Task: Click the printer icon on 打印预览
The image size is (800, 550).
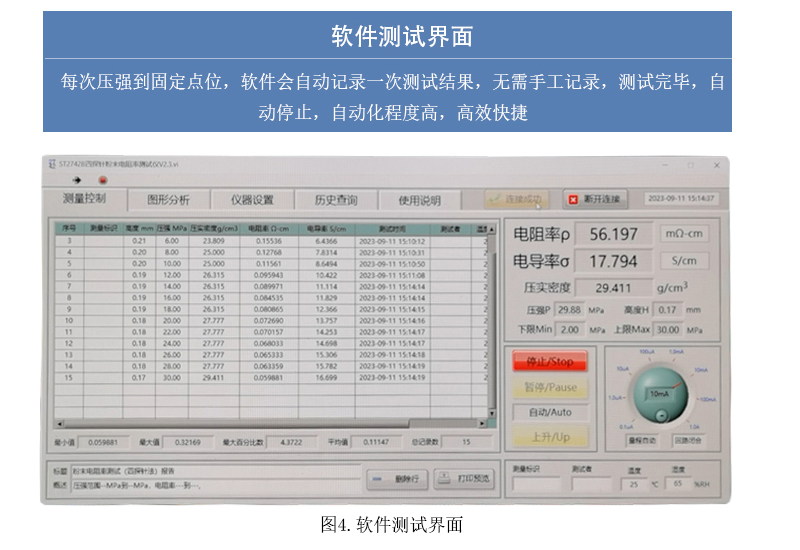Action: click(445, 479)
